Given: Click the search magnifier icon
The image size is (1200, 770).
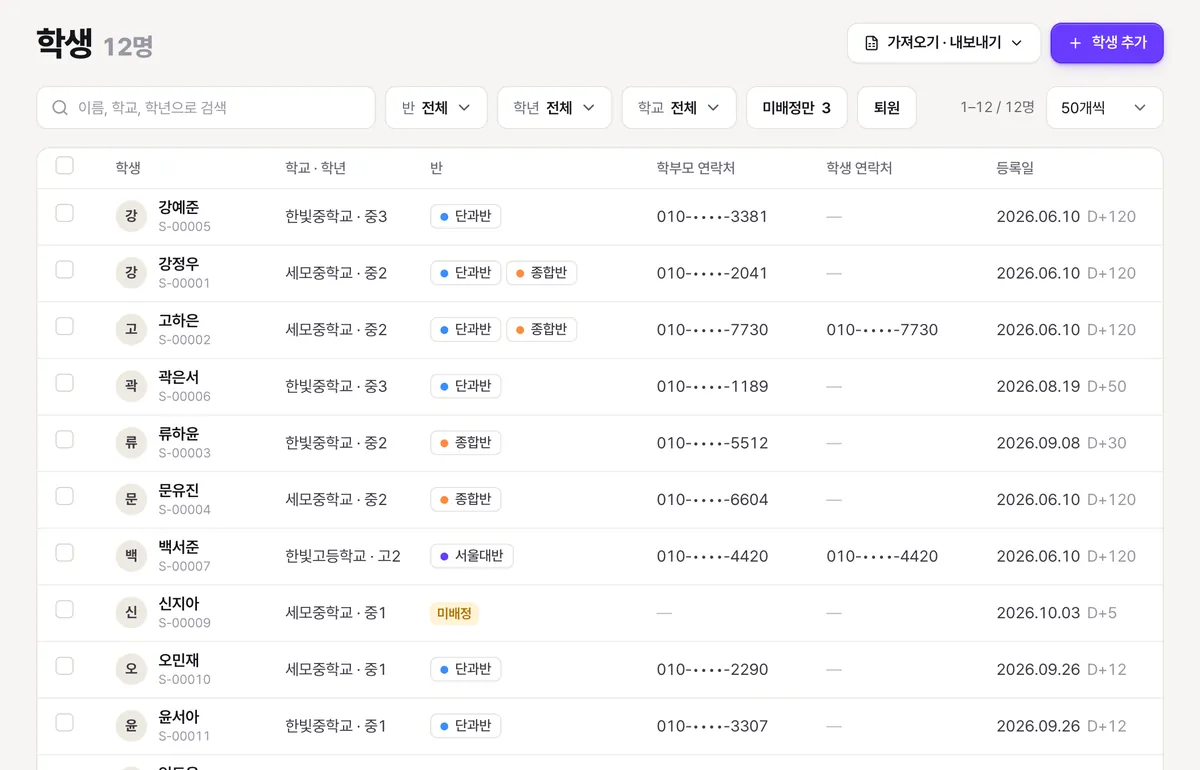Looking at the screenshot, I should (60, 107).
